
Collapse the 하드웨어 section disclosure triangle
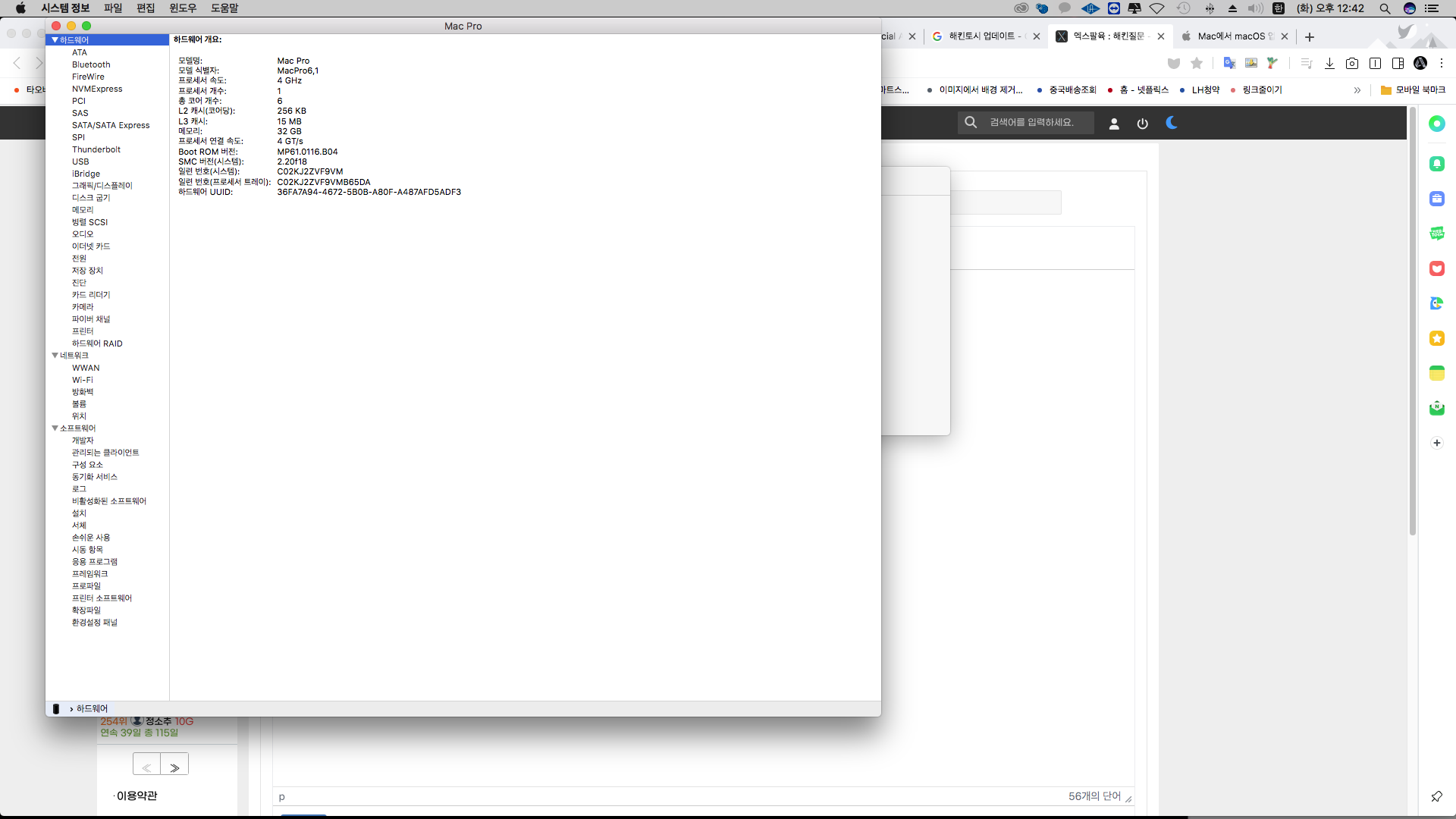click(x=55, y=40)
